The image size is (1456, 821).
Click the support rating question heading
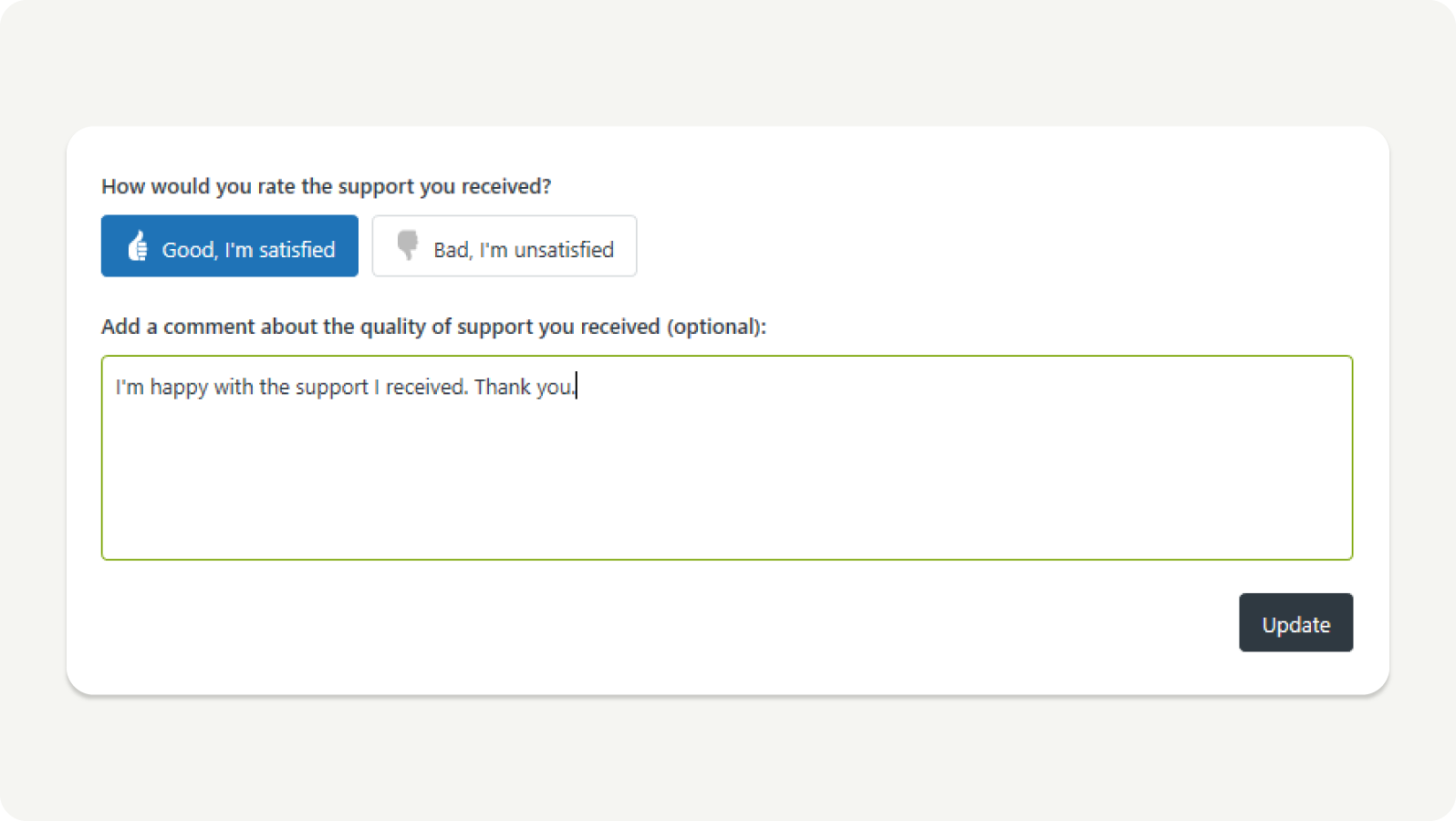tap(326, 186)
